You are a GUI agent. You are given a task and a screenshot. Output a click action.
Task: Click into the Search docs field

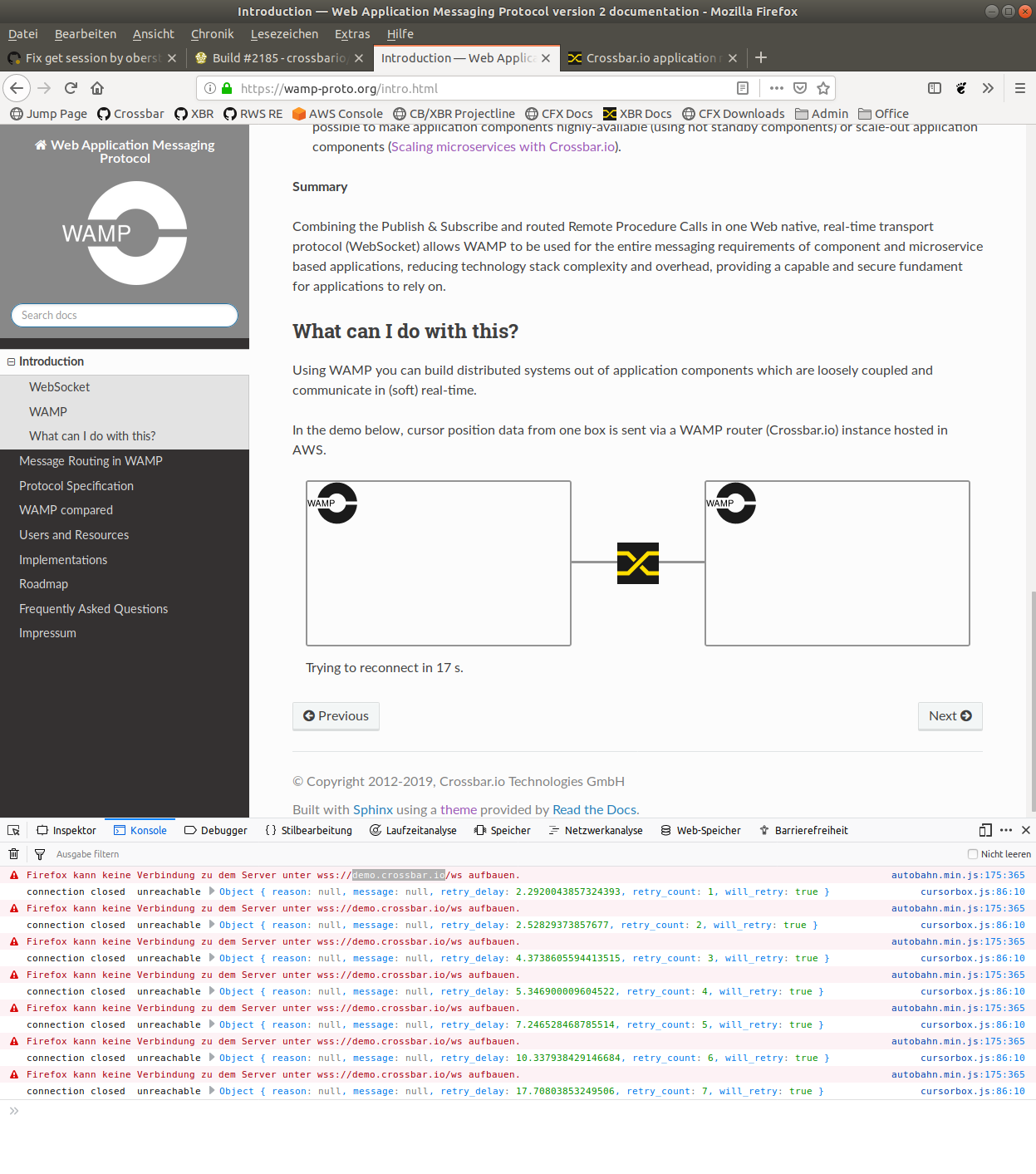tap(125, 316)
